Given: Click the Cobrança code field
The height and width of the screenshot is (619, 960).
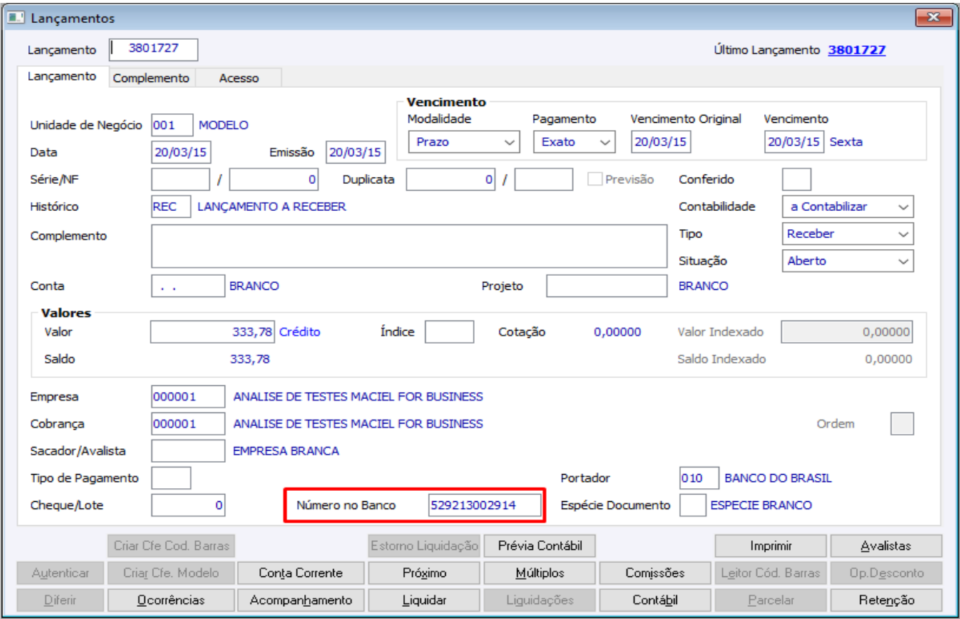Looking at the screenshot, I should (188, 424).
